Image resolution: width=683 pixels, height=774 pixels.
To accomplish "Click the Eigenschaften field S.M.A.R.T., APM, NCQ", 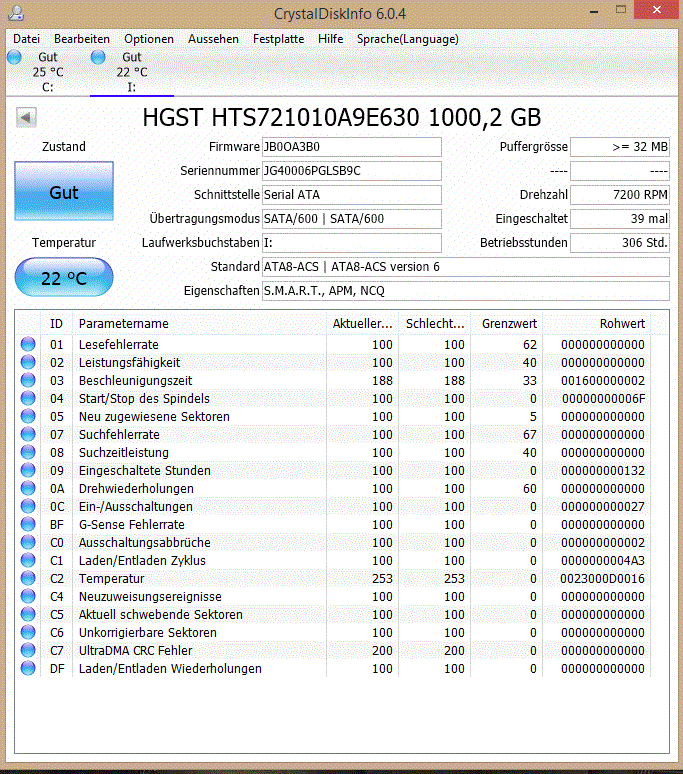I will tap(465, 291).
